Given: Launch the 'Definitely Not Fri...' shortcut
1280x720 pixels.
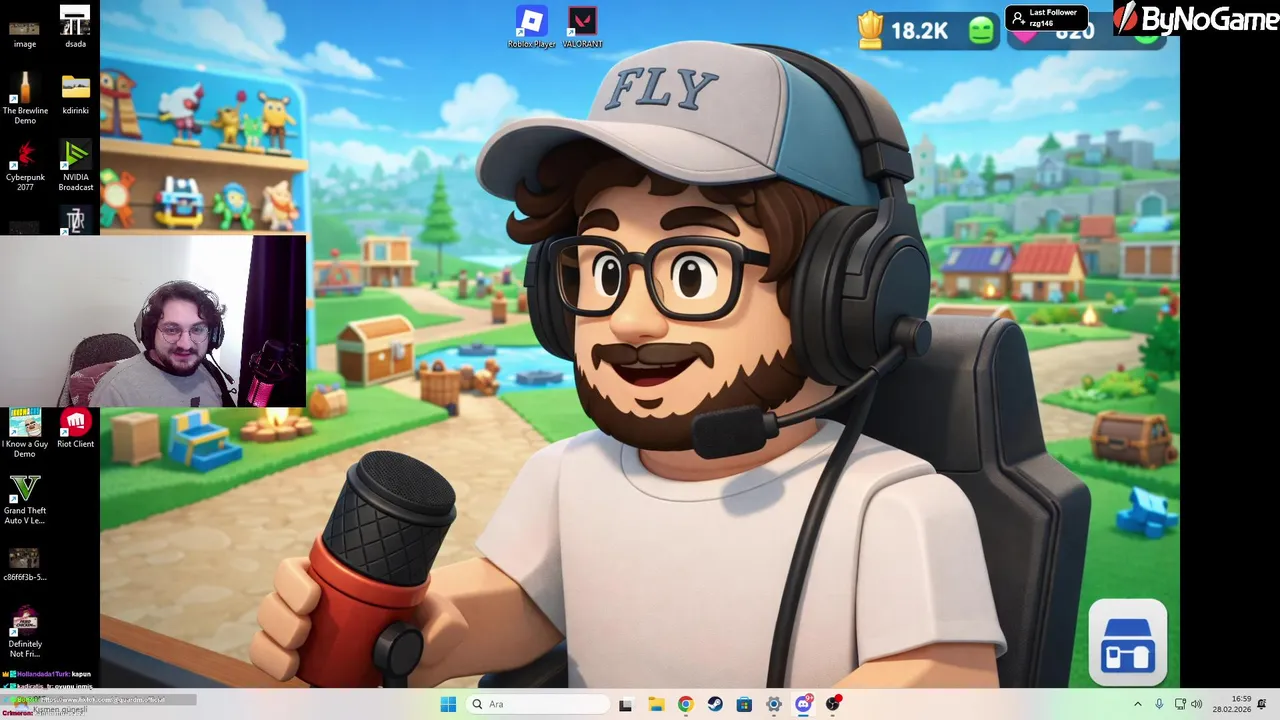Looking at the screenshot, I should coord(25,632).
